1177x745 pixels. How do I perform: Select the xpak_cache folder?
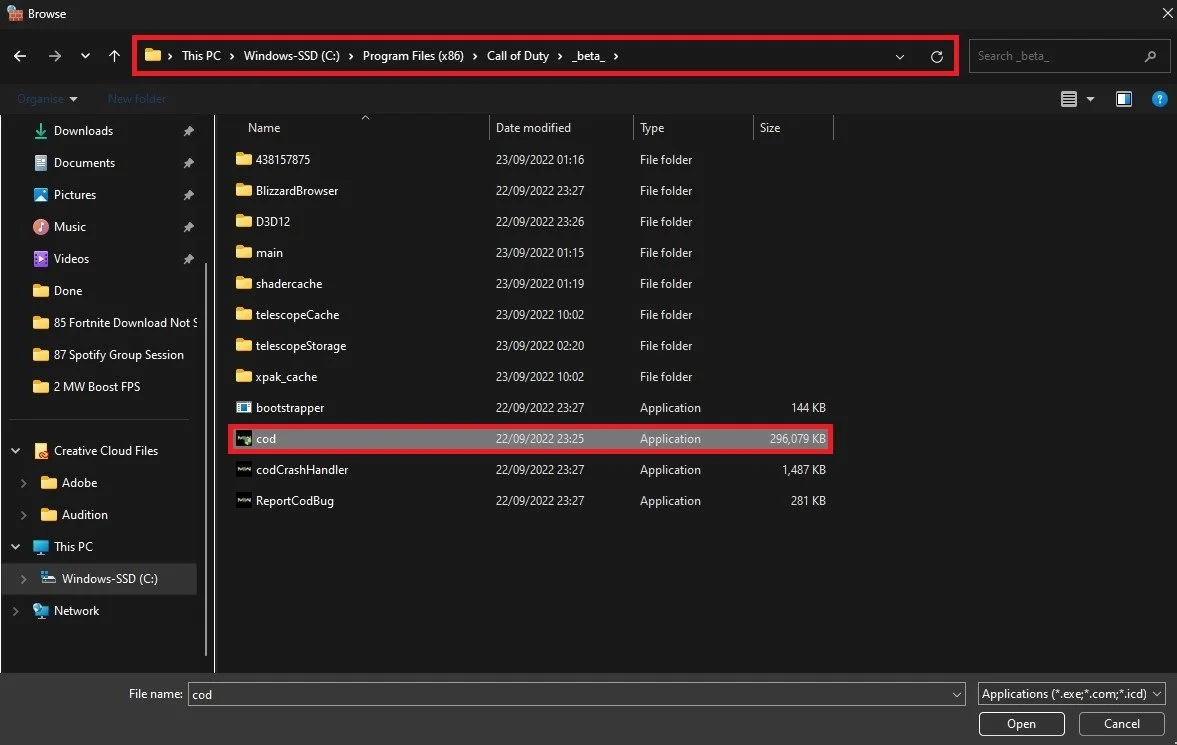click(x=286, y=377)
